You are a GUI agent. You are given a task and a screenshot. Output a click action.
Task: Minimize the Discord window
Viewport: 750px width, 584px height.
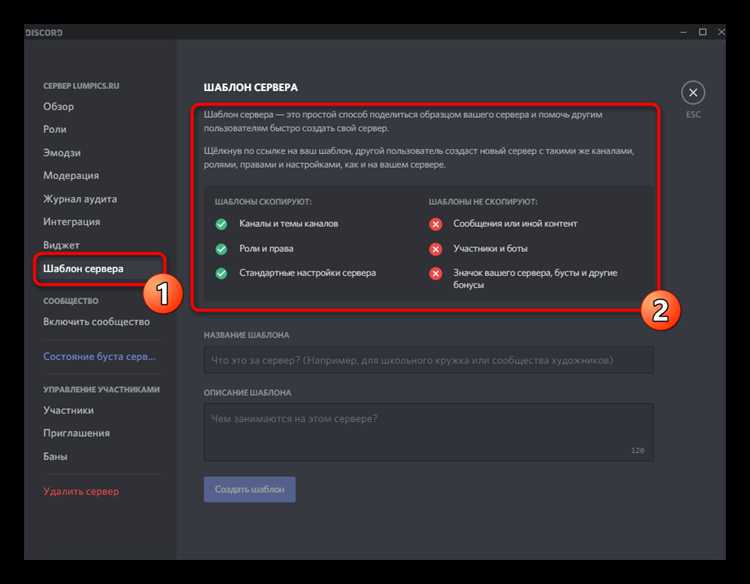tap(683, 32)
